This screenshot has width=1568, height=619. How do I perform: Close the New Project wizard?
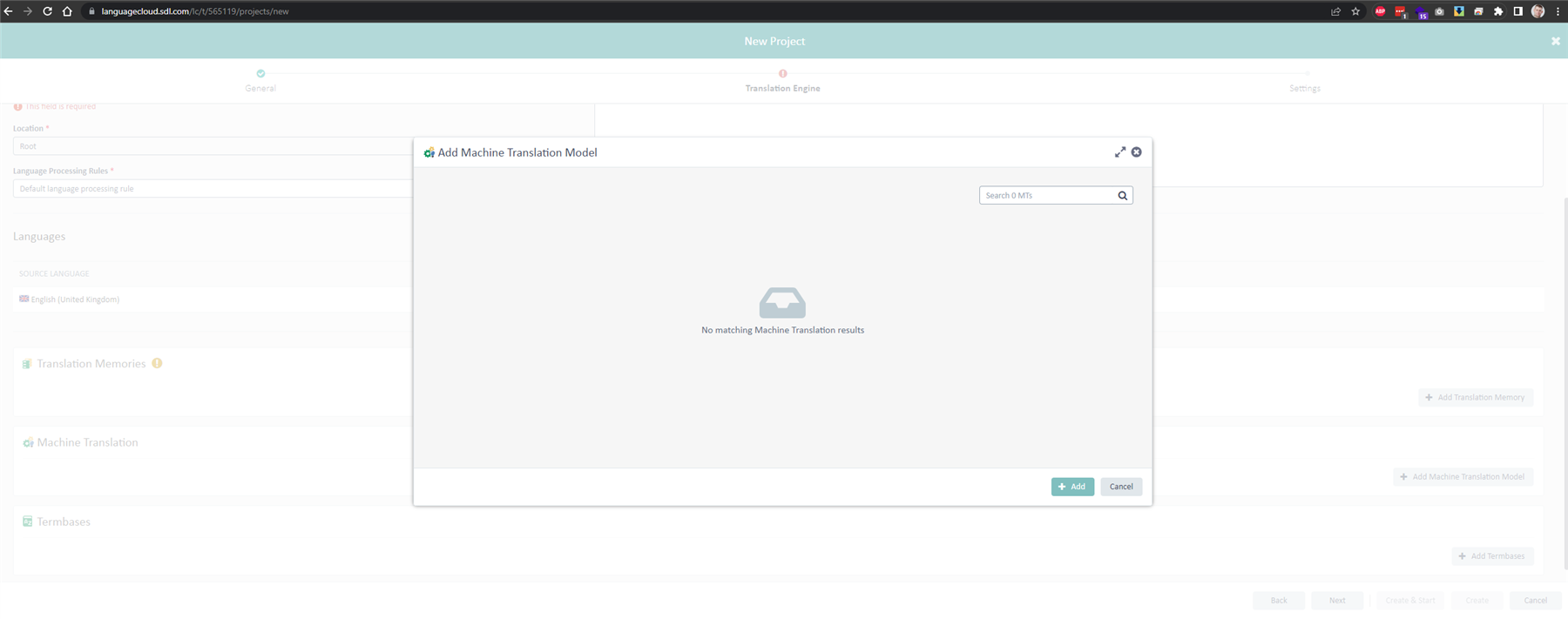(1555, 41)
